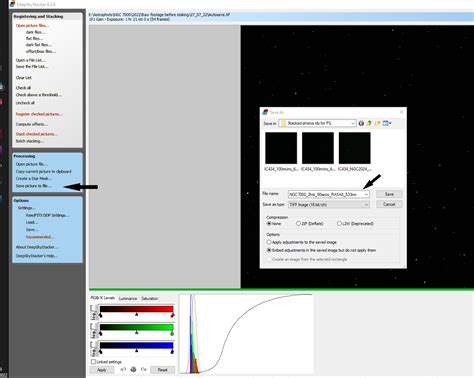Click Open picture file under Processing

tap(31, 164)
